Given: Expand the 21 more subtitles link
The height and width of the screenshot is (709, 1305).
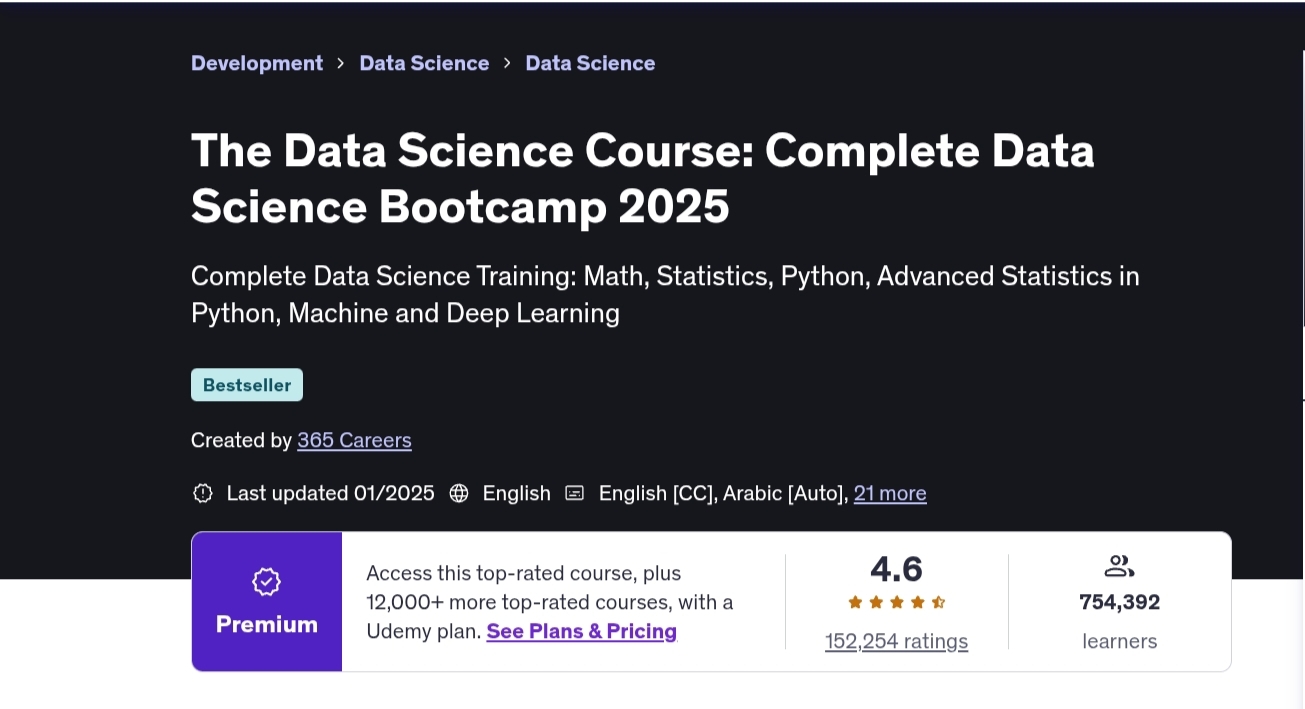Looking at the screenshot, I should [890, 493].
